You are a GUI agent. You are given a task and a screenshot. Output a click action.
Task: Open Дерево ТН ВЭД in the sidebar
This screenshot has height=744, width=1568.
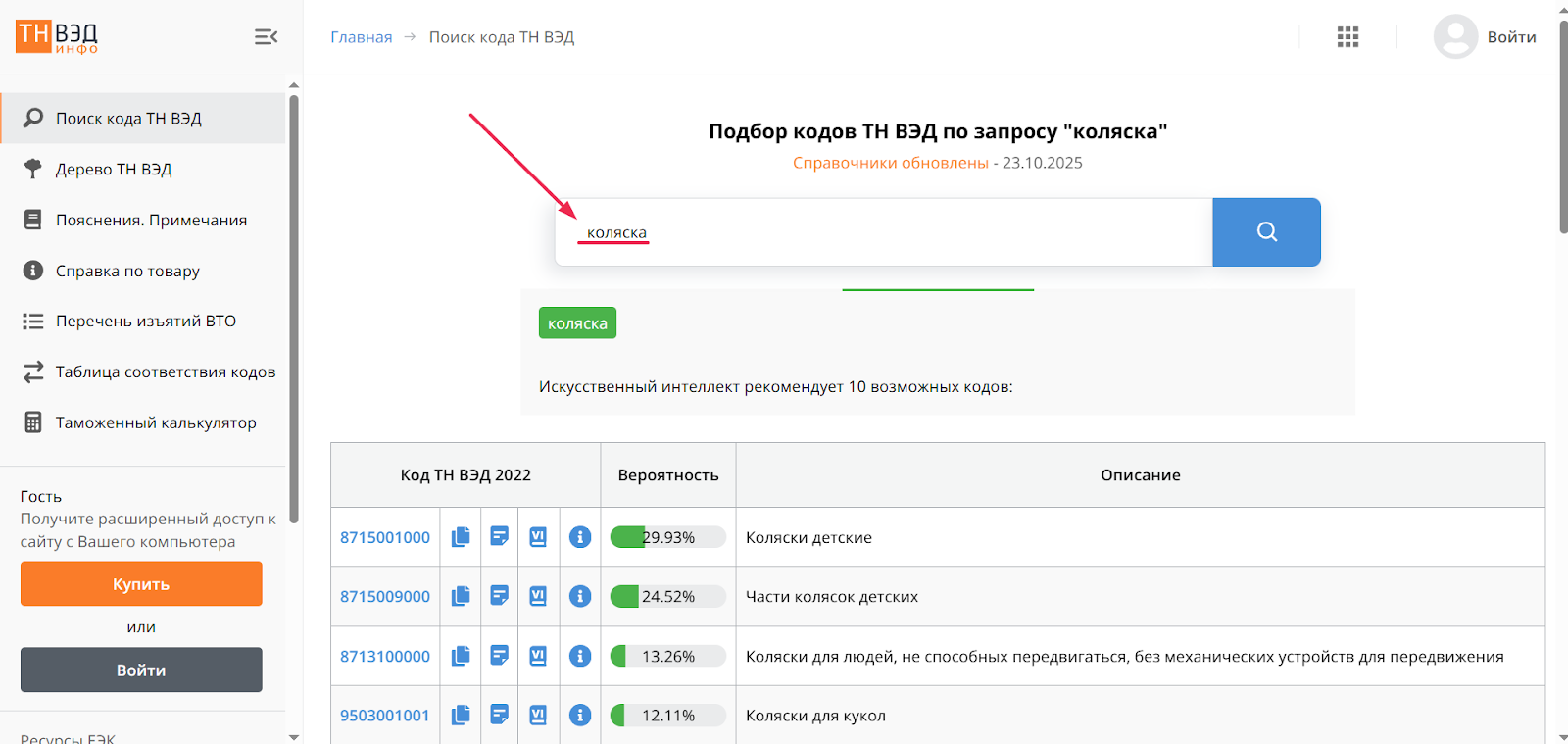point(114,170)
